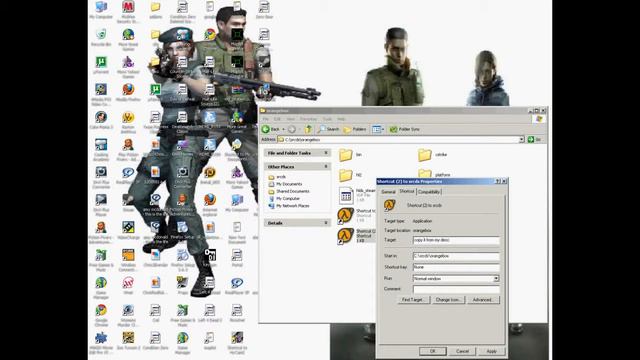Click the Folder Sync toolbar button
Image resolution: width=640 pixels, height=360 pixels.
click(x=404, y=129)
